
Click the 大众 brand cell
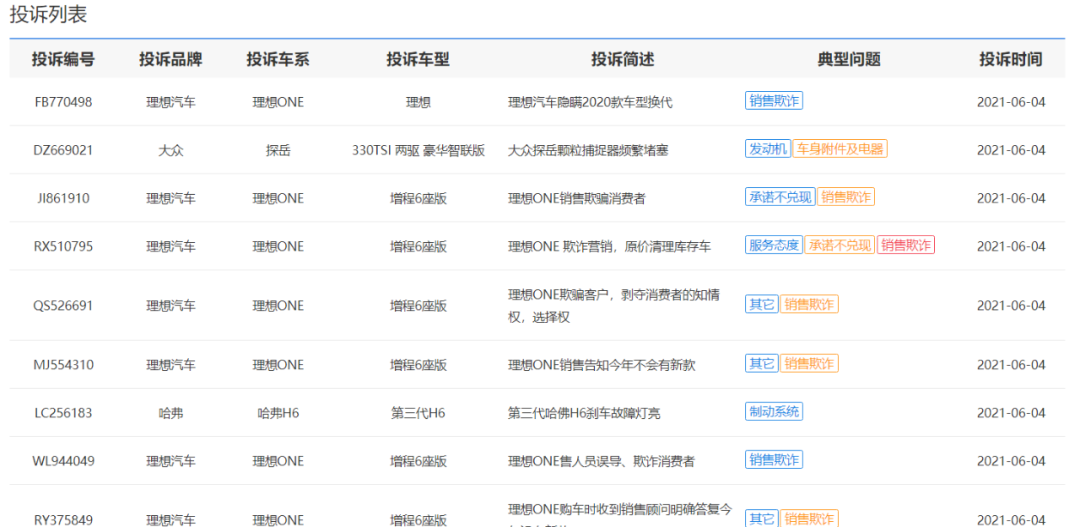171,150
